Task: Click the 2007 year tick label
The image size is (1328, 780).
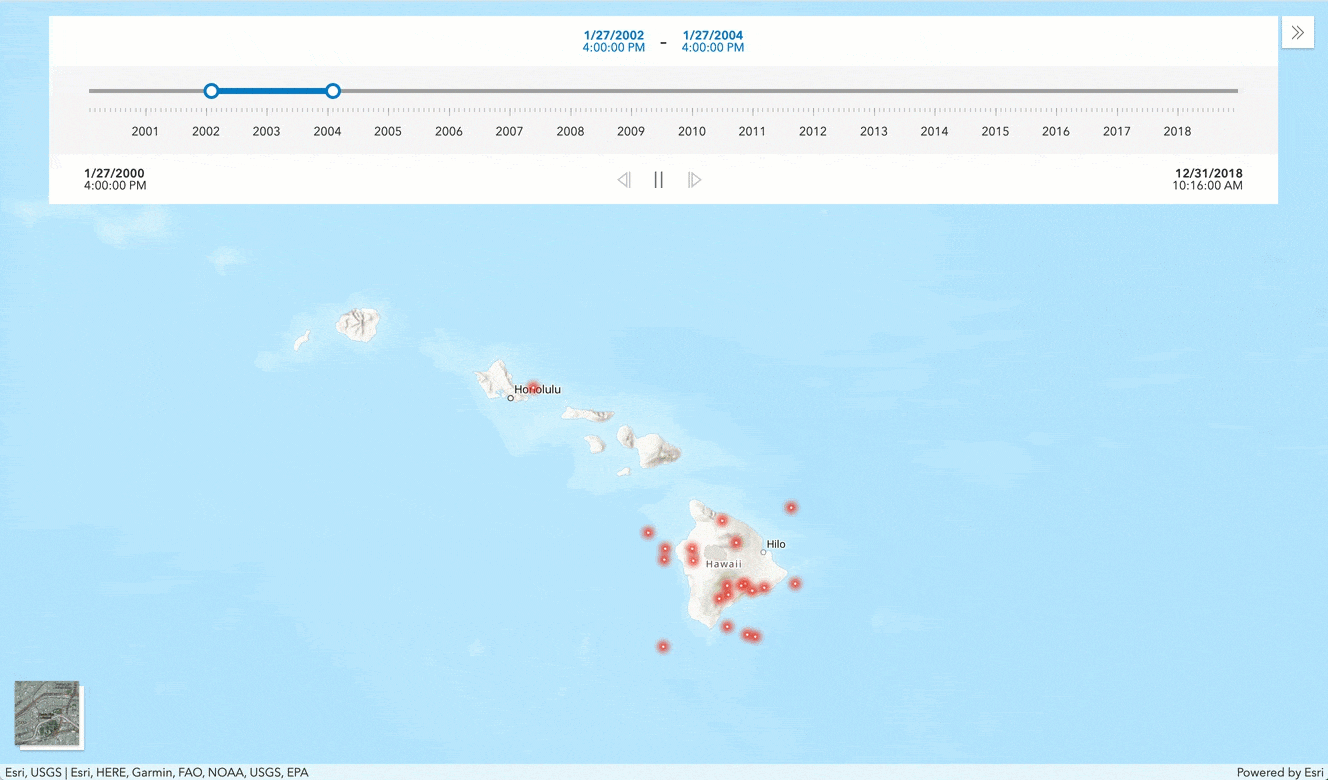Action: 509,131
